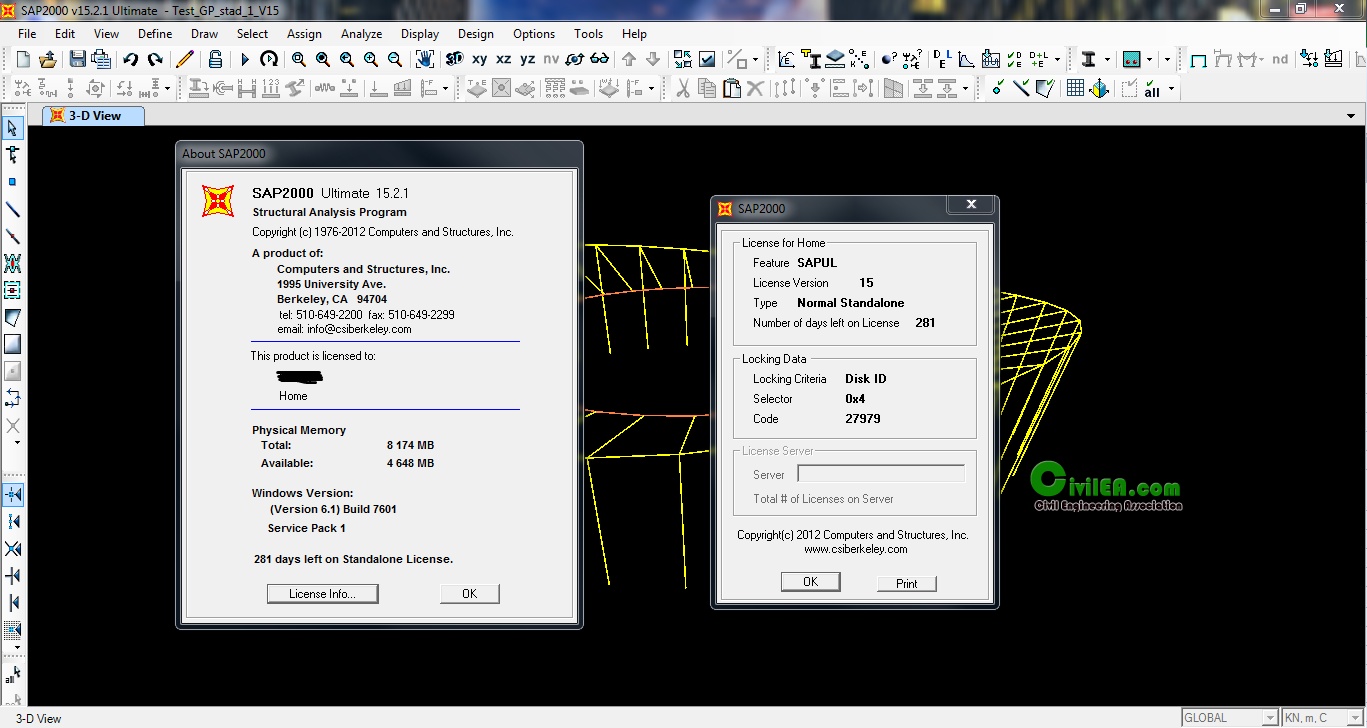Screen dimensions: 1367x728
Task: Click the Select All 'all' icon
Action: [x=1152, y=89]
